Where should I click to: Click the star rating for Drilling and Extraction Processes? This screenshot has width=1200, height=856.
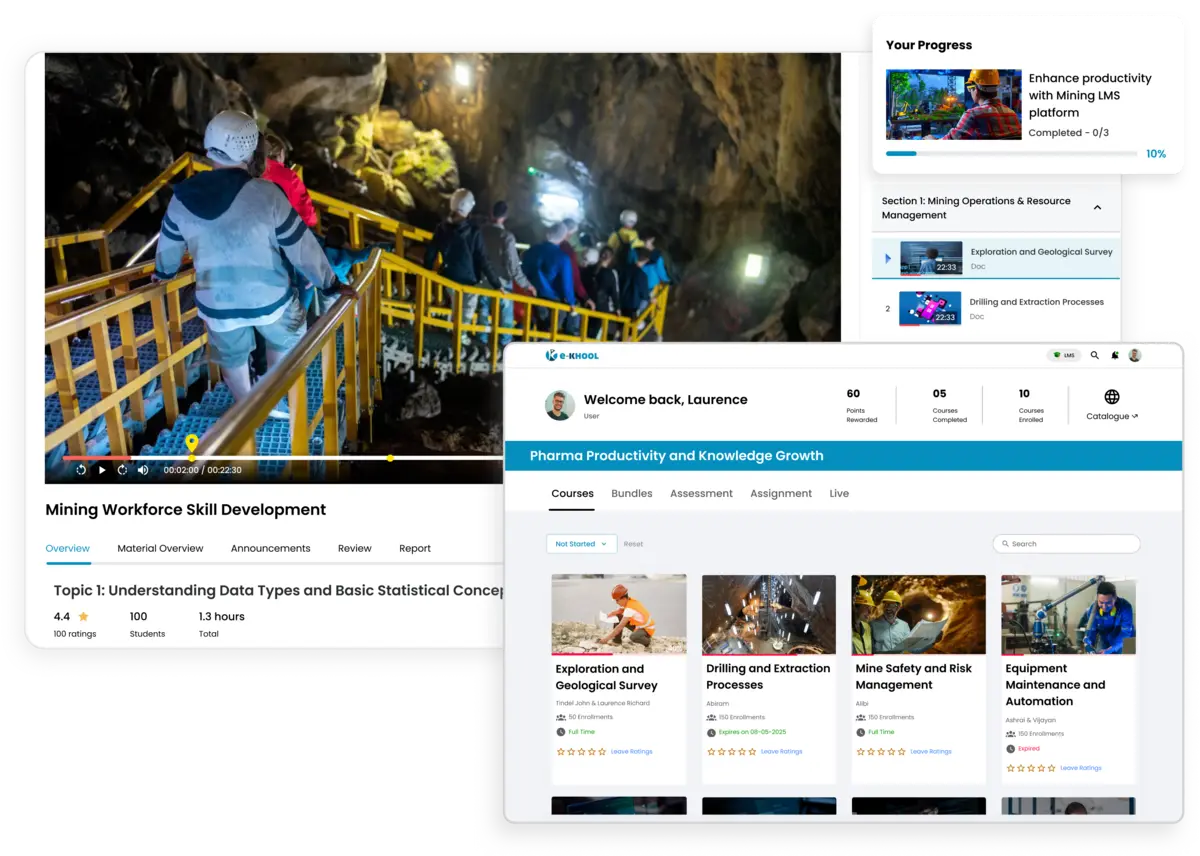point(730,751)
